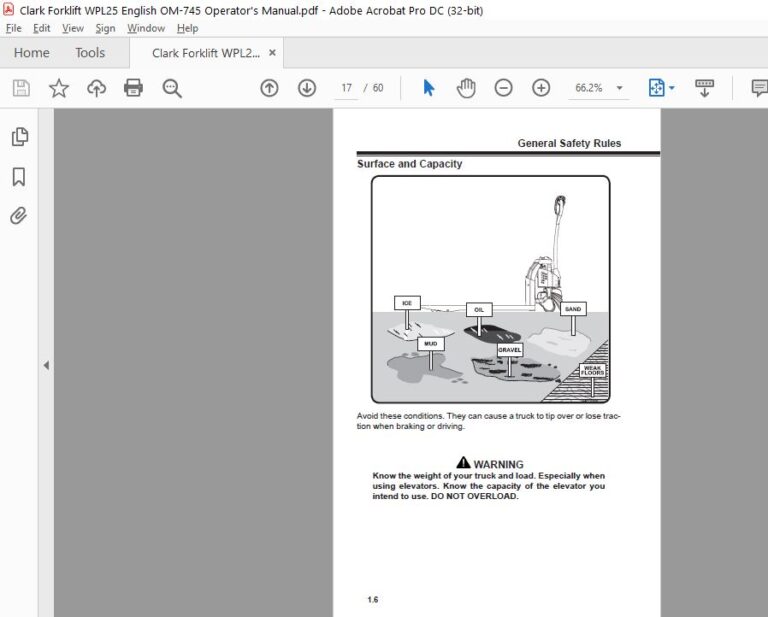Image resolution: width=768 pixels, height=617 pixels.
Task: Zoom out with minus icon
Action: coord(504,88)
